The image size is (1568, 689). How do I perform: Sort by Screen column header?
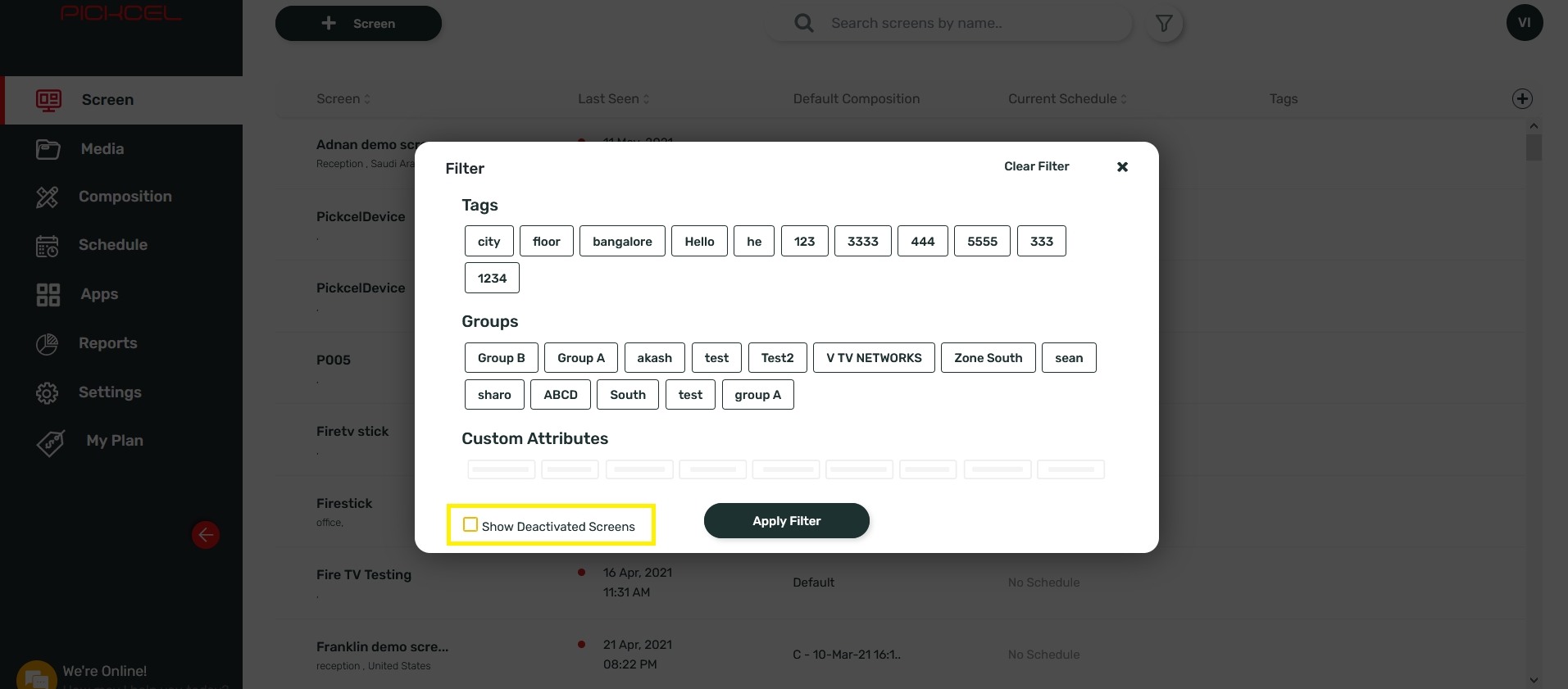pos(343,98)
